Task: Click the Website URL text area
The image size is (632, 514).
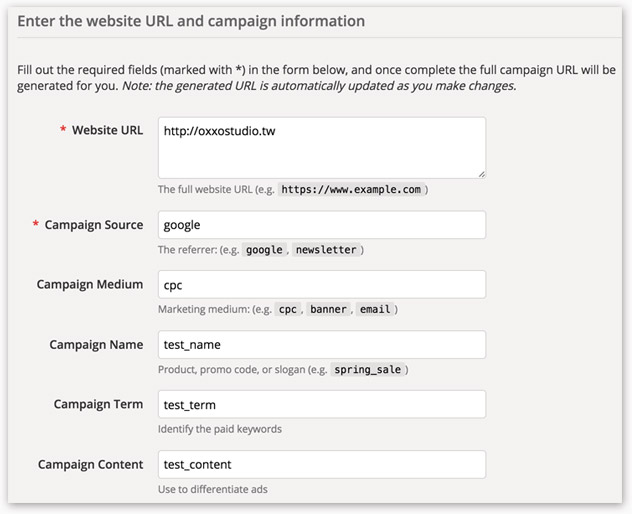Action: pyautogui.click(x=321, y=147)
